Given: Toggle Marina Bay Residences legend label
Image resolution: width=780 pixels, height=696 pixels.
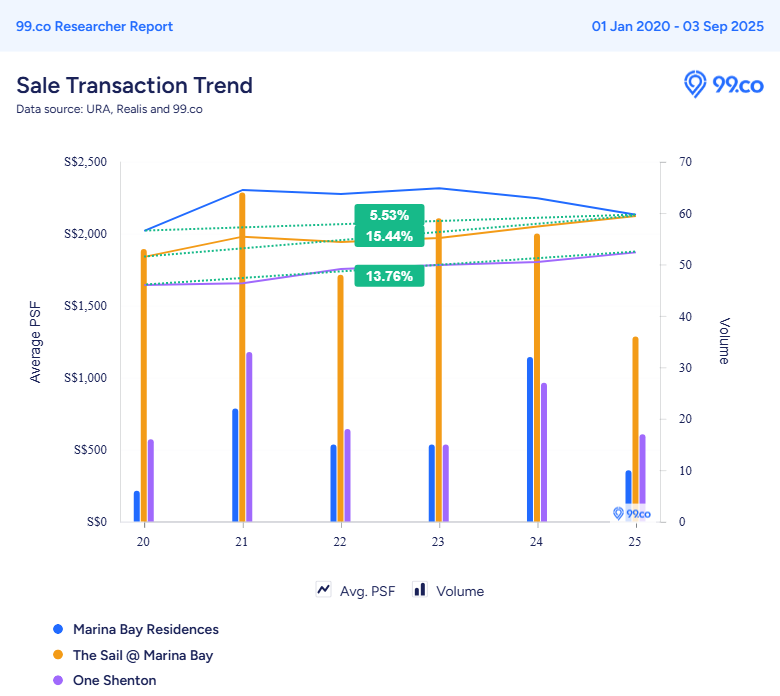Looking at the screenshot, I should [145, 629].
